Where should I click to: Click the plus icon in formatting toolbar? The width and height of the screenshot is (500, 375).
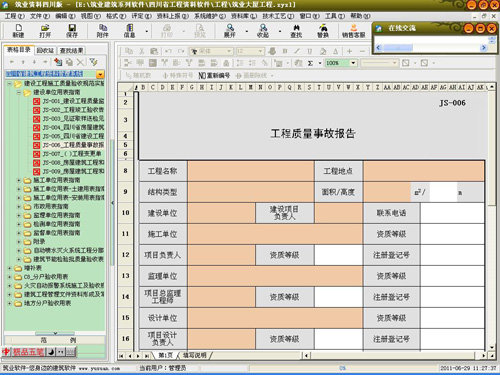click(x=349, y=51)
